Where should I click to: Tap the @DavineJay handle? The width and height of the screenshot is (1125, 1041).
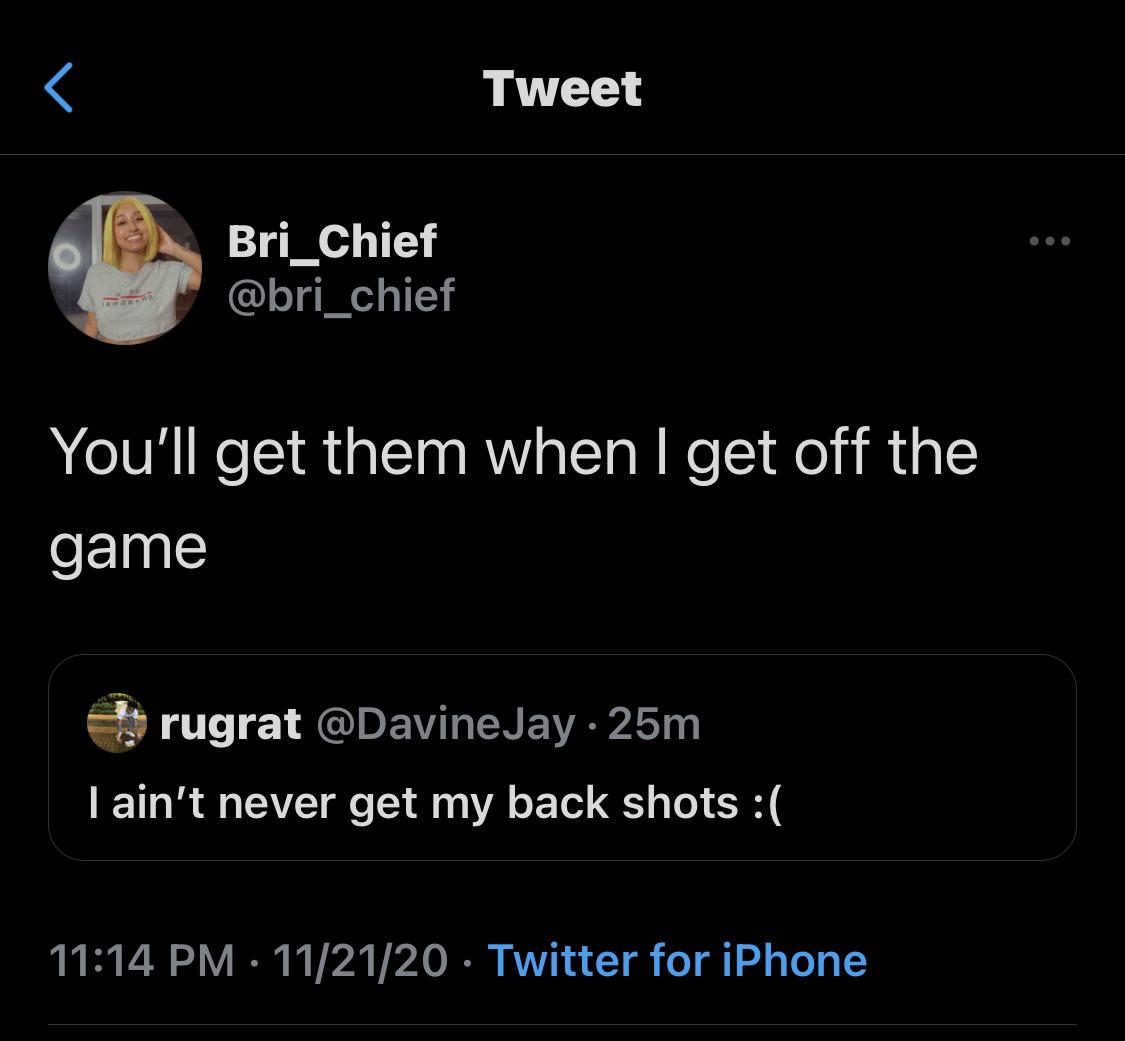tap(446, 723)
